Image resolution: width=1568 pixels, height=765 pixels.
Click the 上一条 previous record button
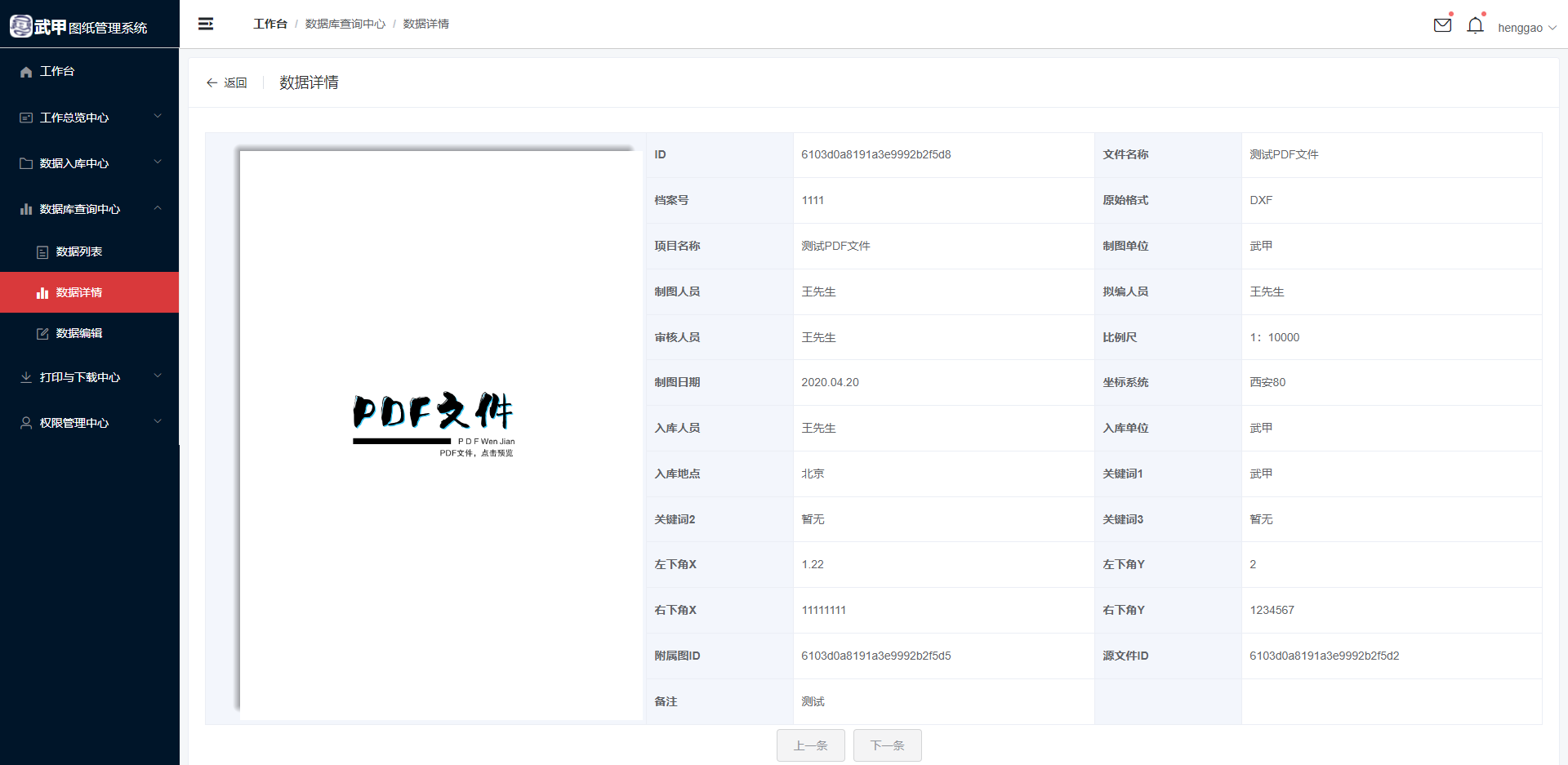click(810, 745)
